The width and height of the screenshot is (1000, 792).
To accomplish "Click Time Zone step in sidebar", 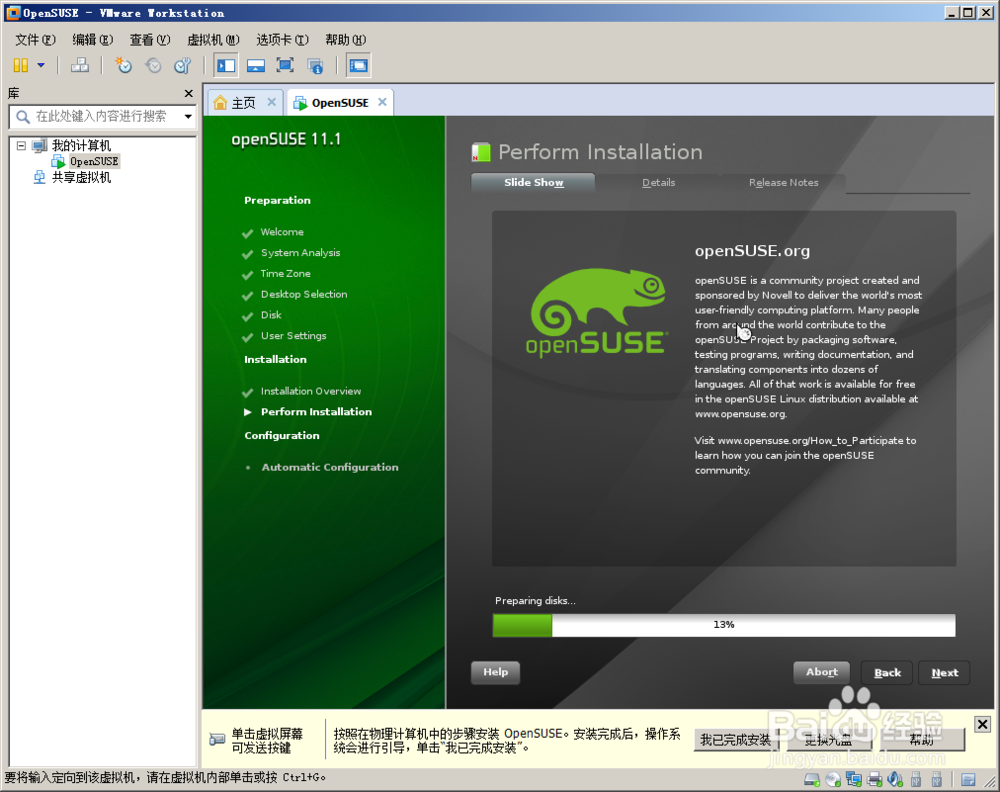I will point(286,274).
